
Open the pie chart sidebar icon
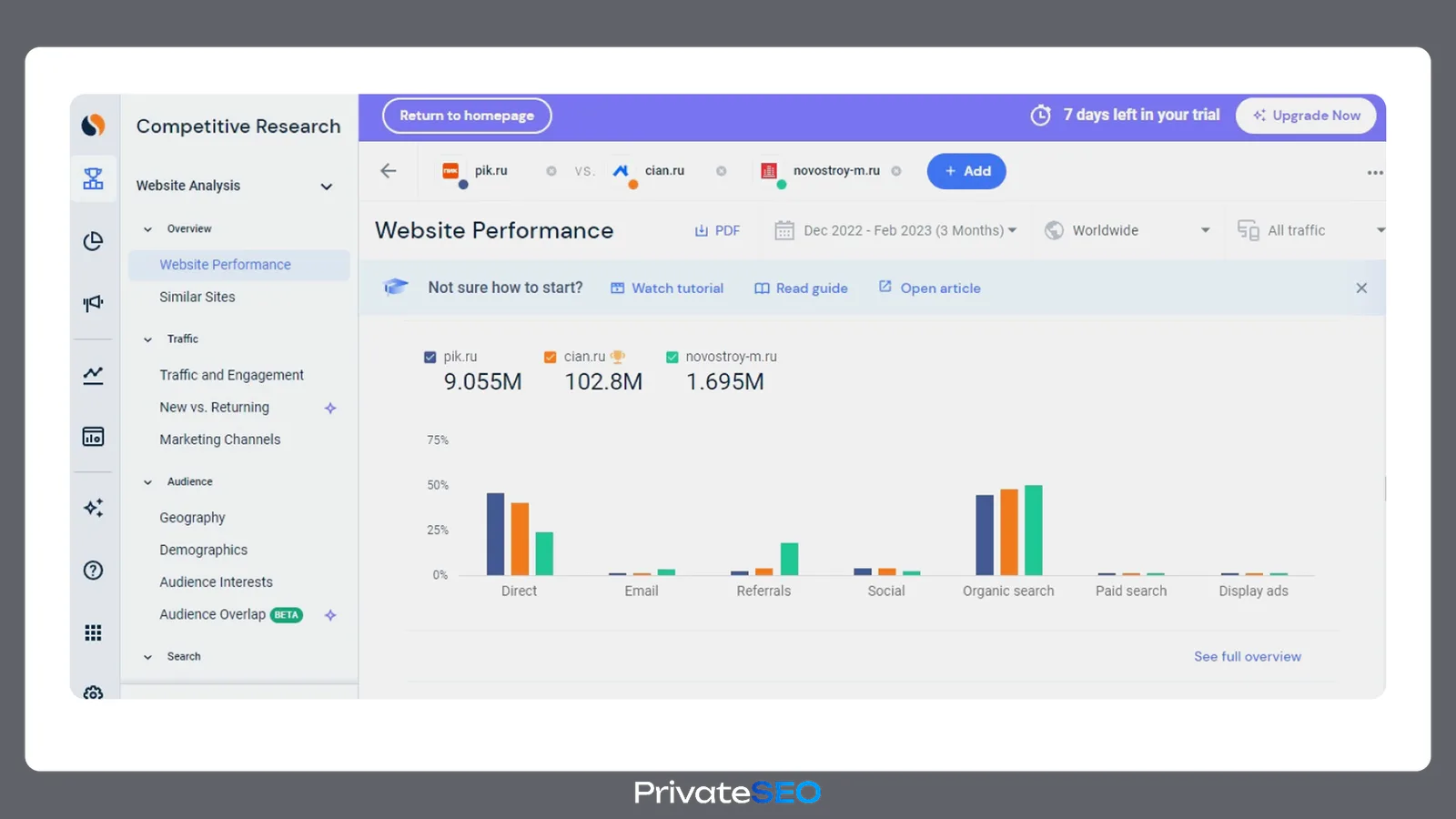(x=93, y=241)
